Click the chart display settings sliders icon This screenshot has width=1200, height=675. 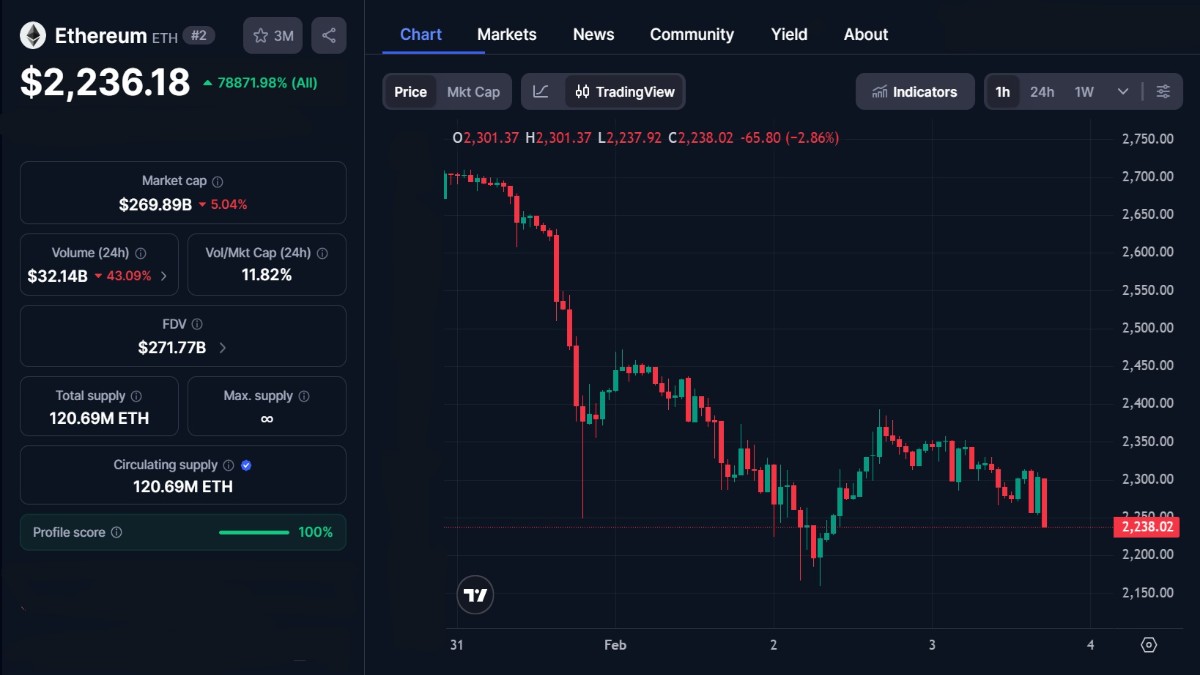click(x=1163, y=91)
